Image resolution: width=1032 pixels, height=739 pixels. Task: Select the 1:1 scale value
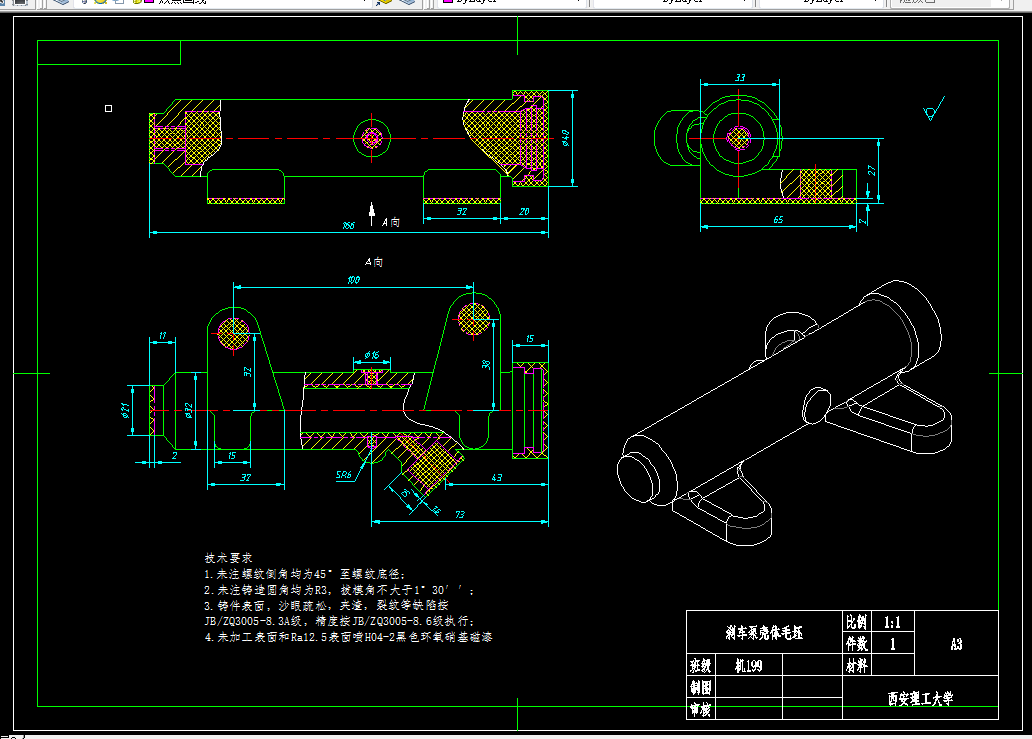892,622
